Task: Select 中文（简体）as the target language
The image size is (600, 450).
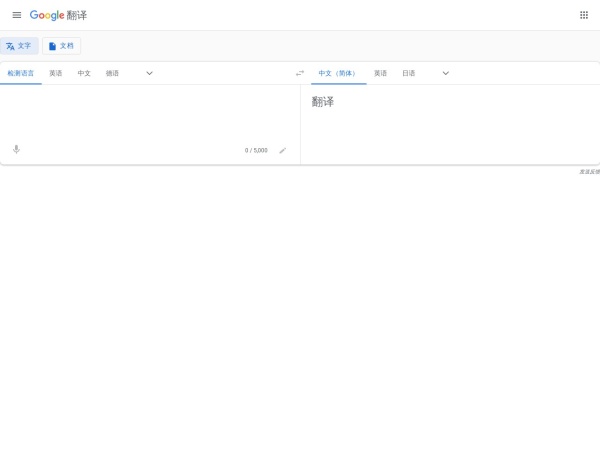Action: click(x=338, y=73)
